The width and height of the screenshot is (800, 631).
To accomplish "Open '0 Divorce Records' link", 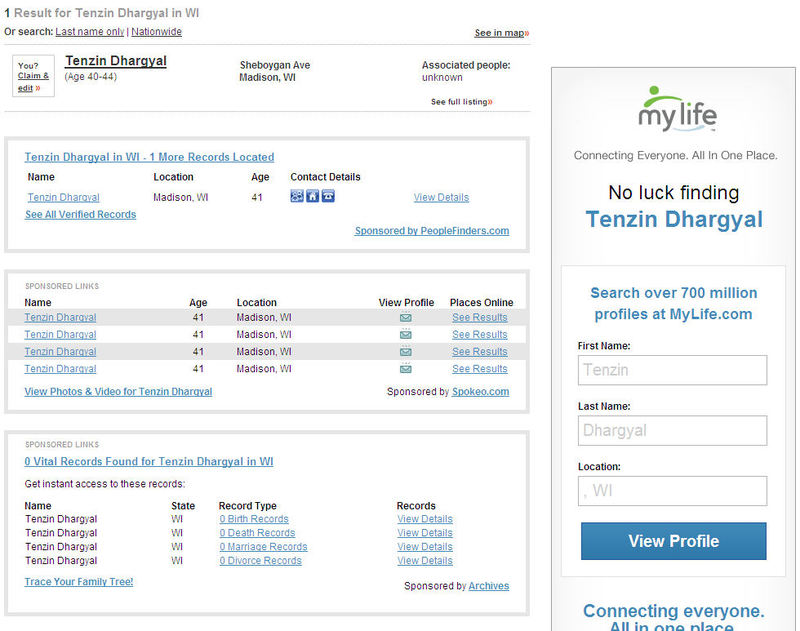I will pos(260,561).
